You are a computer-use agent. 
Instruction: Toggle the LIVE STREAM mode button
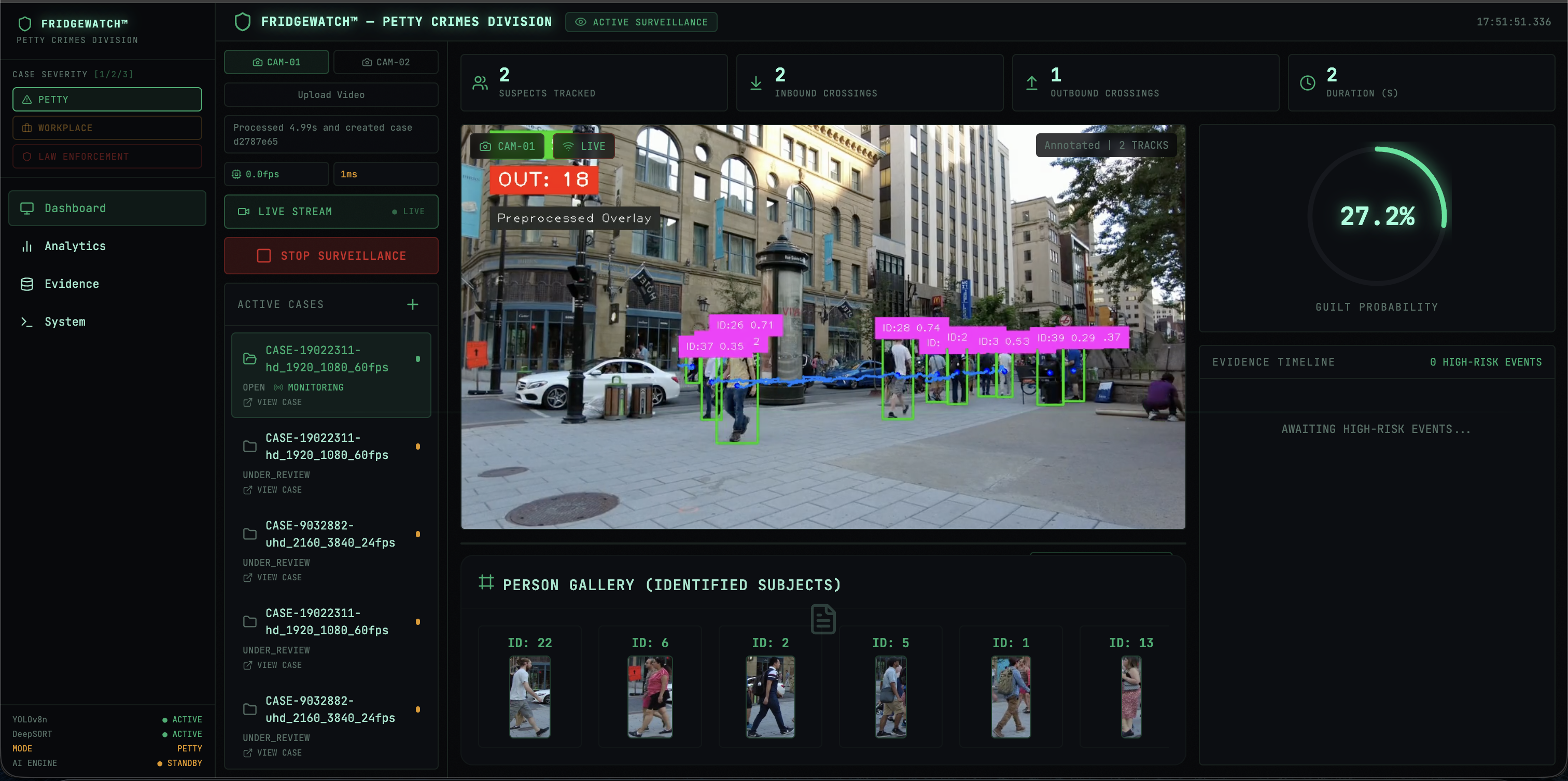click(x=330, y=211)
